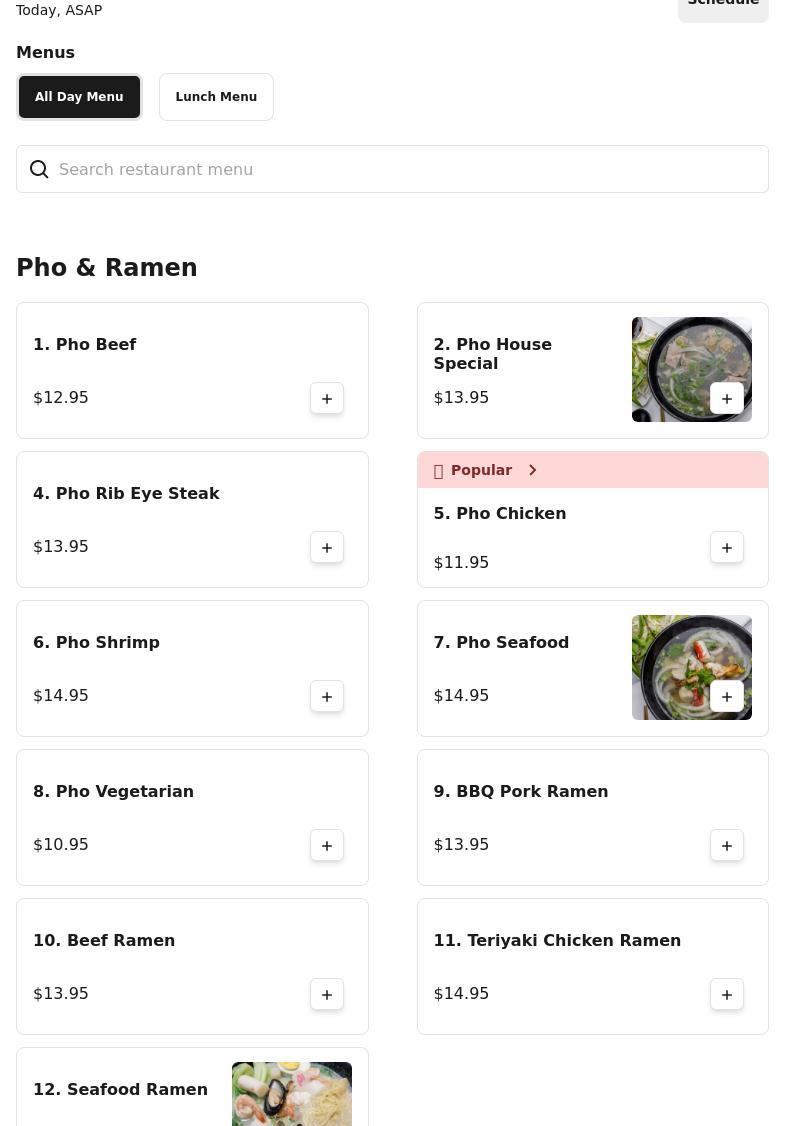Viewport: 785px width, 1126px height.
Task: Add Beef Ramen to order
Action: 327,994
